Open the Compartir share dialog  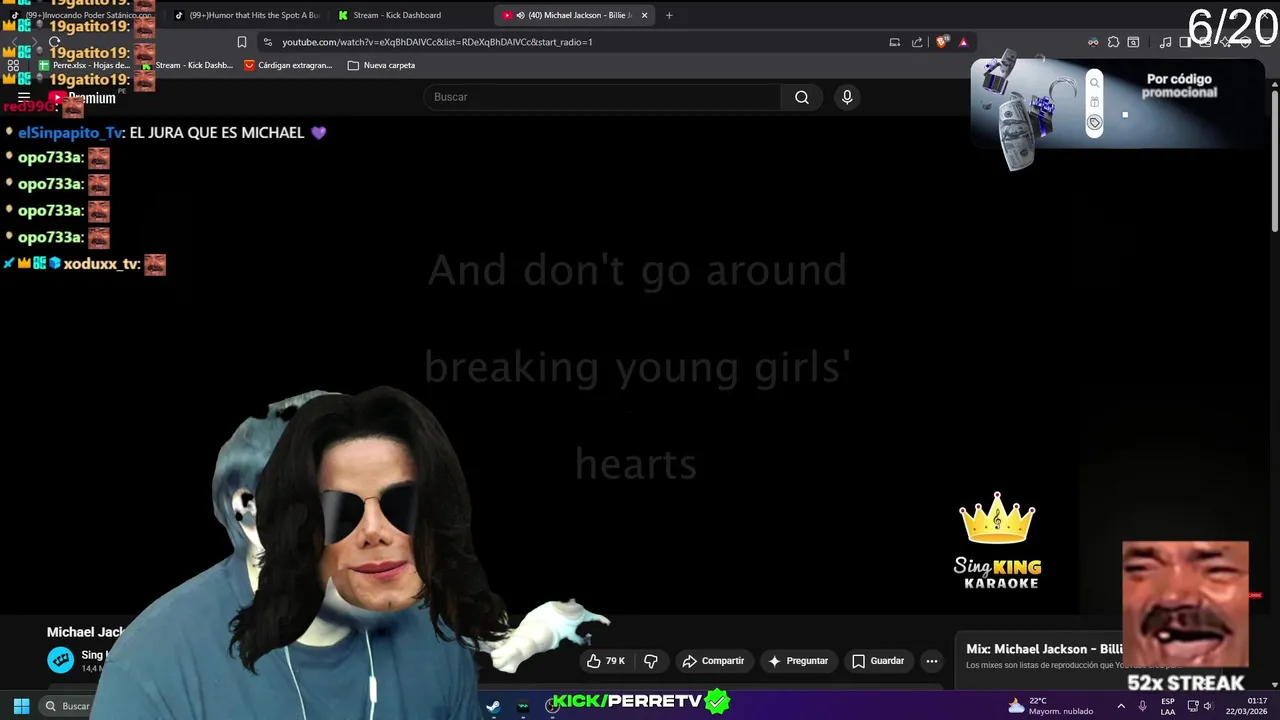coord(713,661)
